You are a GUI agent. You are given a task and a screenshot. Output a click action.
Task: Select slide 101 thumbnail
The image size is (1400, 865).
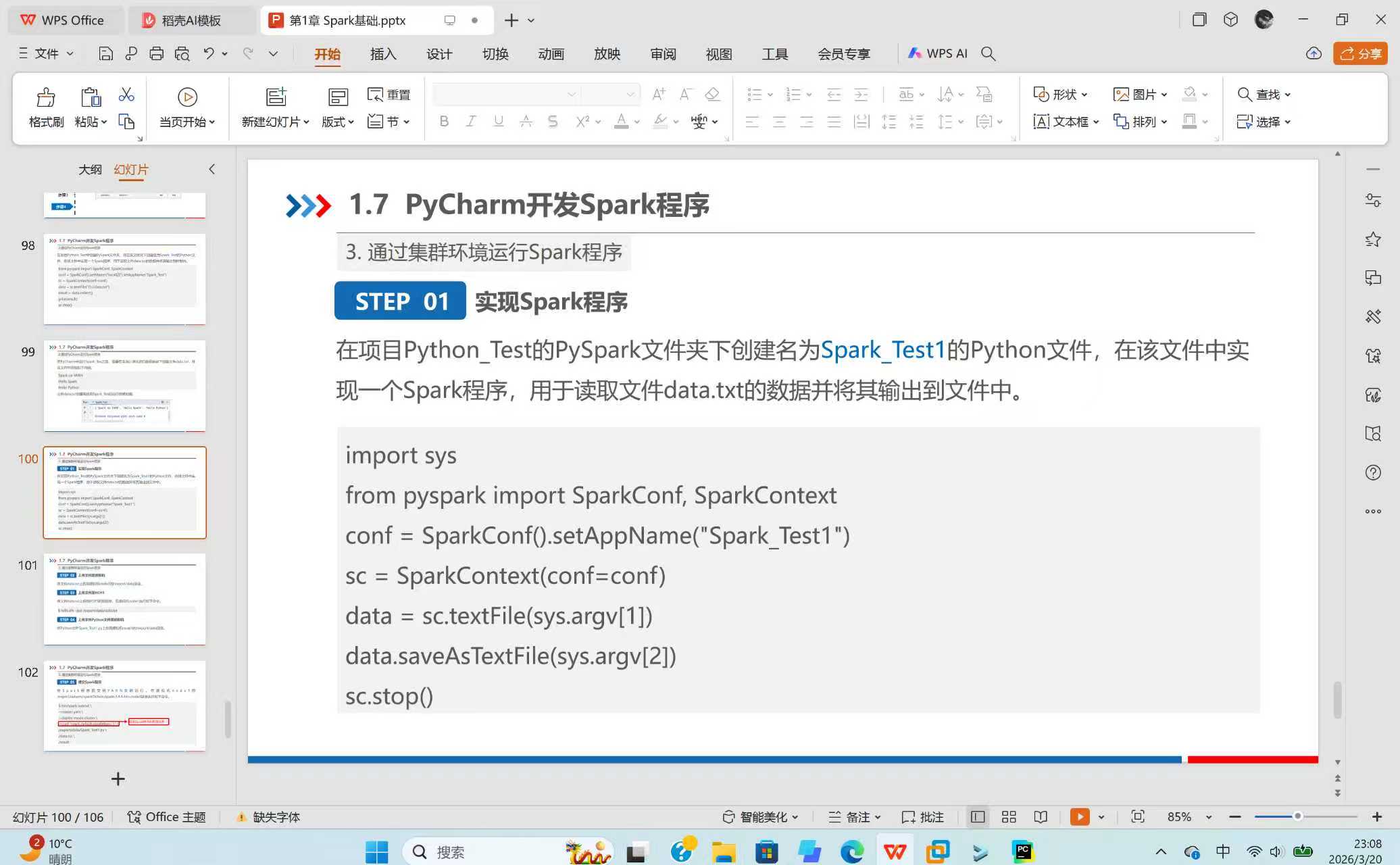click(124, 599)
